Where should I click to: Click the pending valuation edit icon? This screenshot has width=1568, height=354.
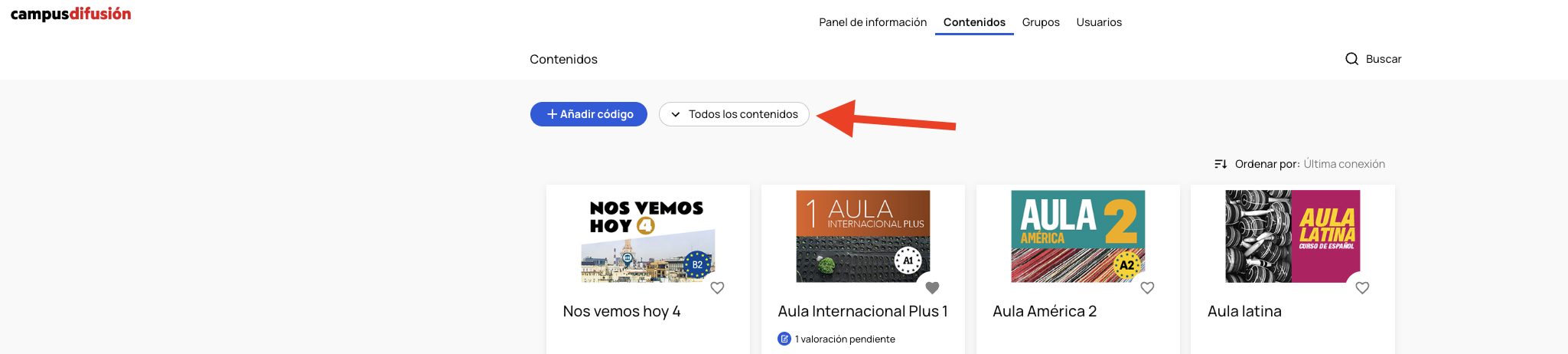tap(784, 339)
